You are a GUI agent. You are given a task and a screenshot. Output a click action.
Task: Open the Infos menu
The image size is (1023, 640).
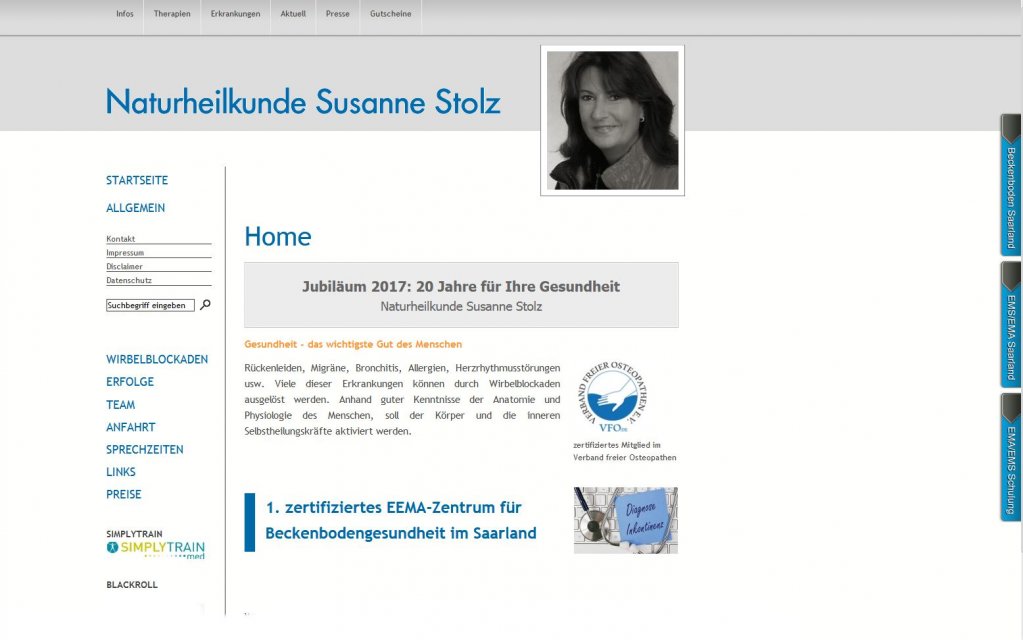[125, 14]
